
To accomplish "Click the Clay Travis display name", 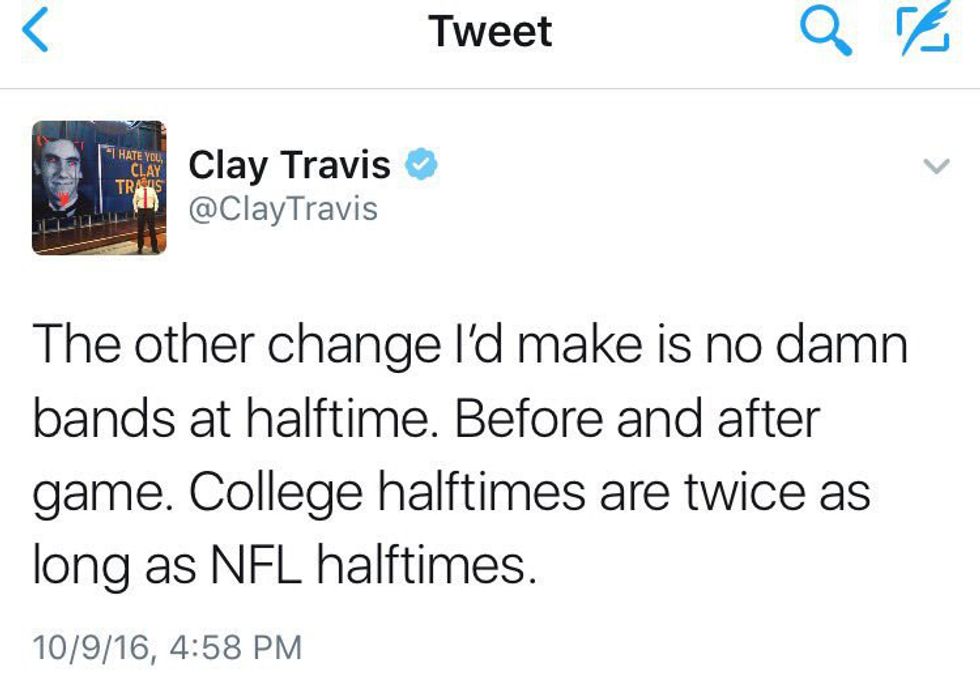I will point(289,165).
